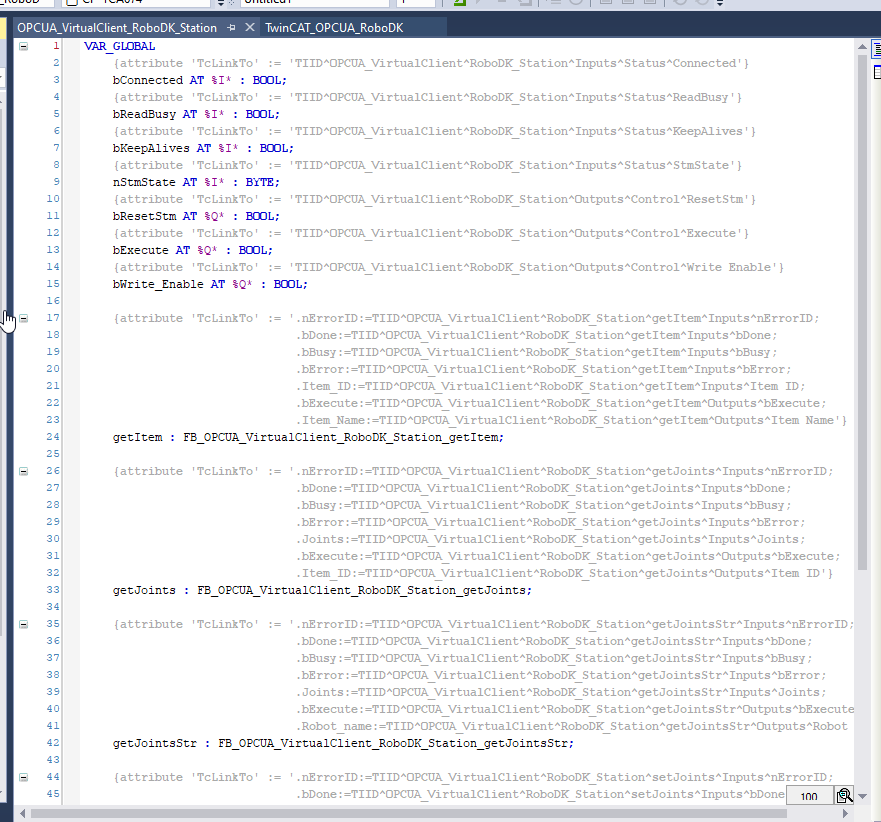Open the TwinCAT_OPCUA_RoboDK tab
This screenshot has height=822, width=881.
[334, 28]
